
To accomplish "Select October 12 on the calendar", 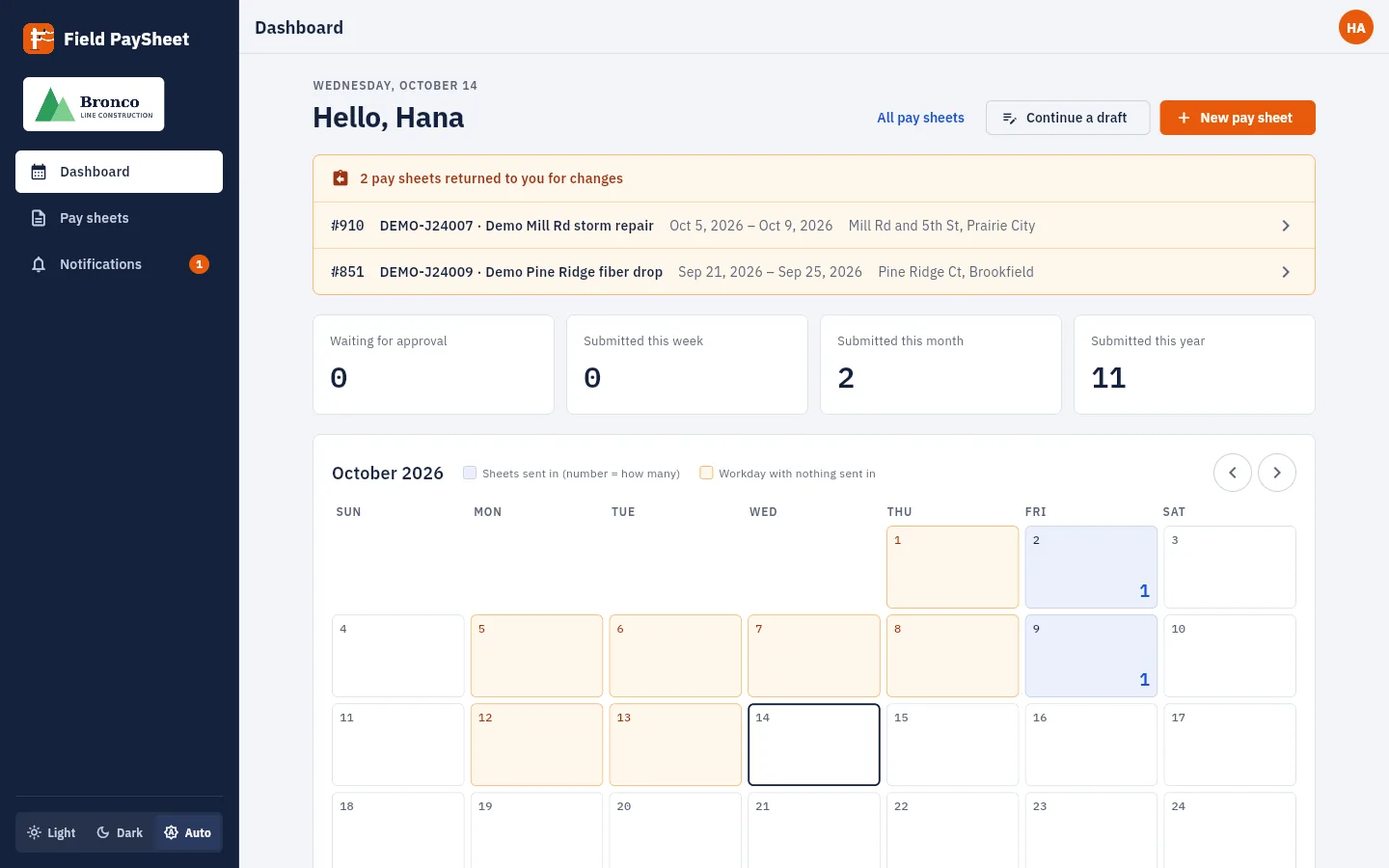I will (x=537, y=745).
